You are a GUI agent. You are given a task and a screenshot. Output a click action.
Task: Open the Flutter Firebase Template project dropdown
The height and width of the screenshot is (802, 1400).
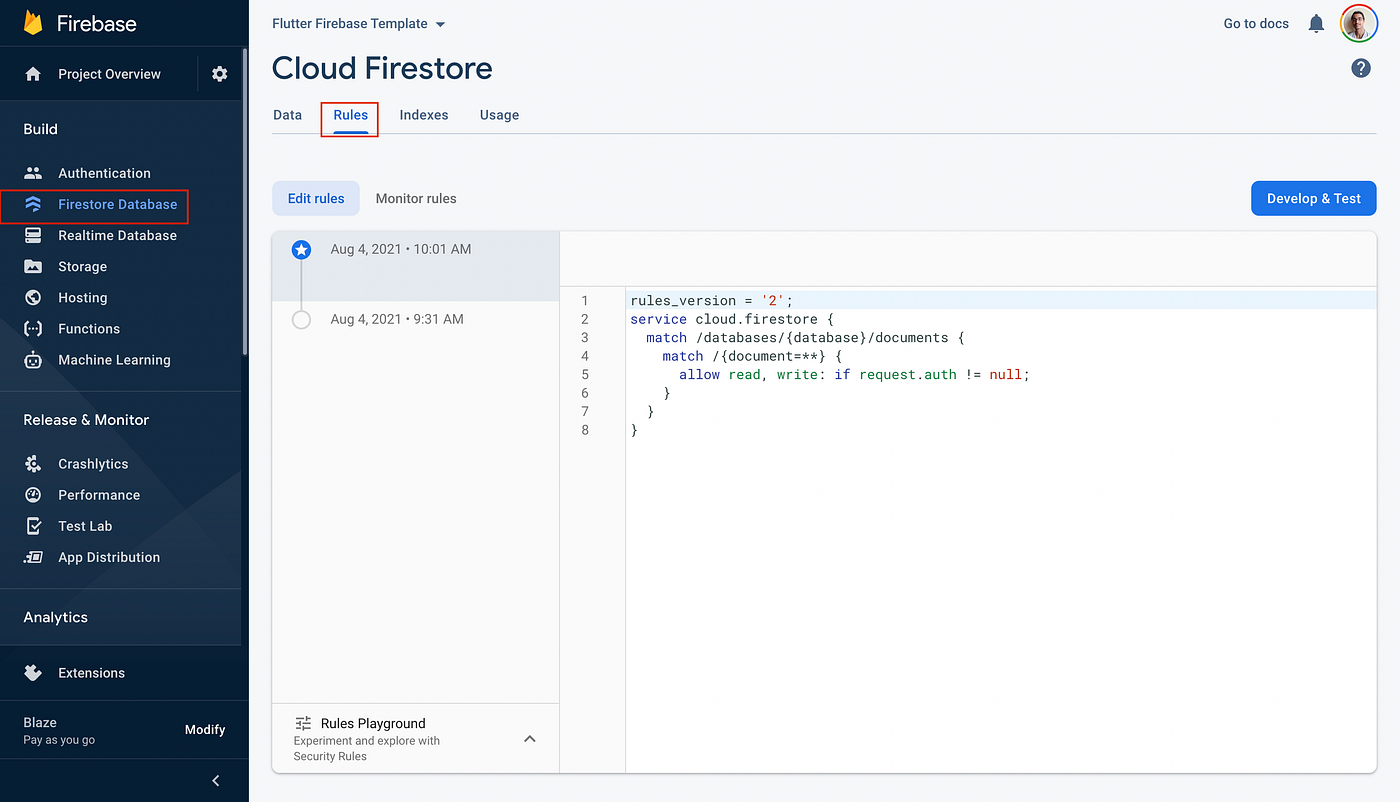[x=358, y=23]
